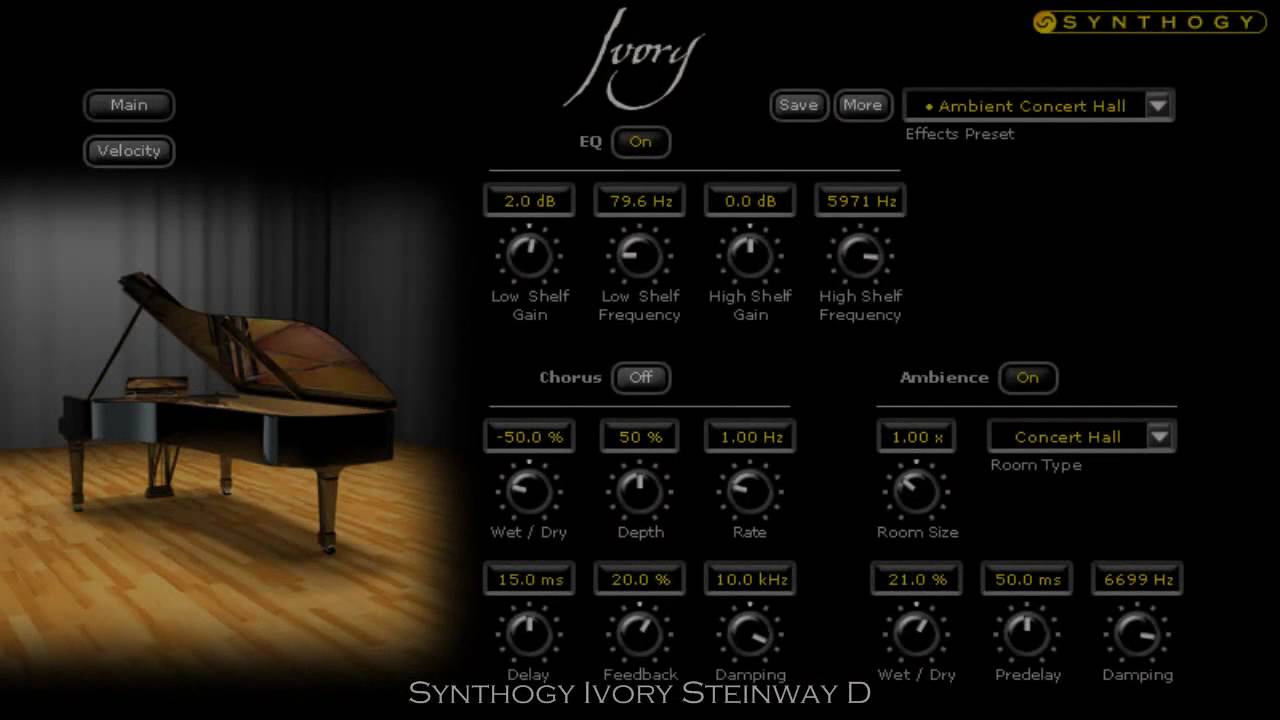Click the Ambience Damping knob
This screenshot has height=720, width=1280.
1137,633
